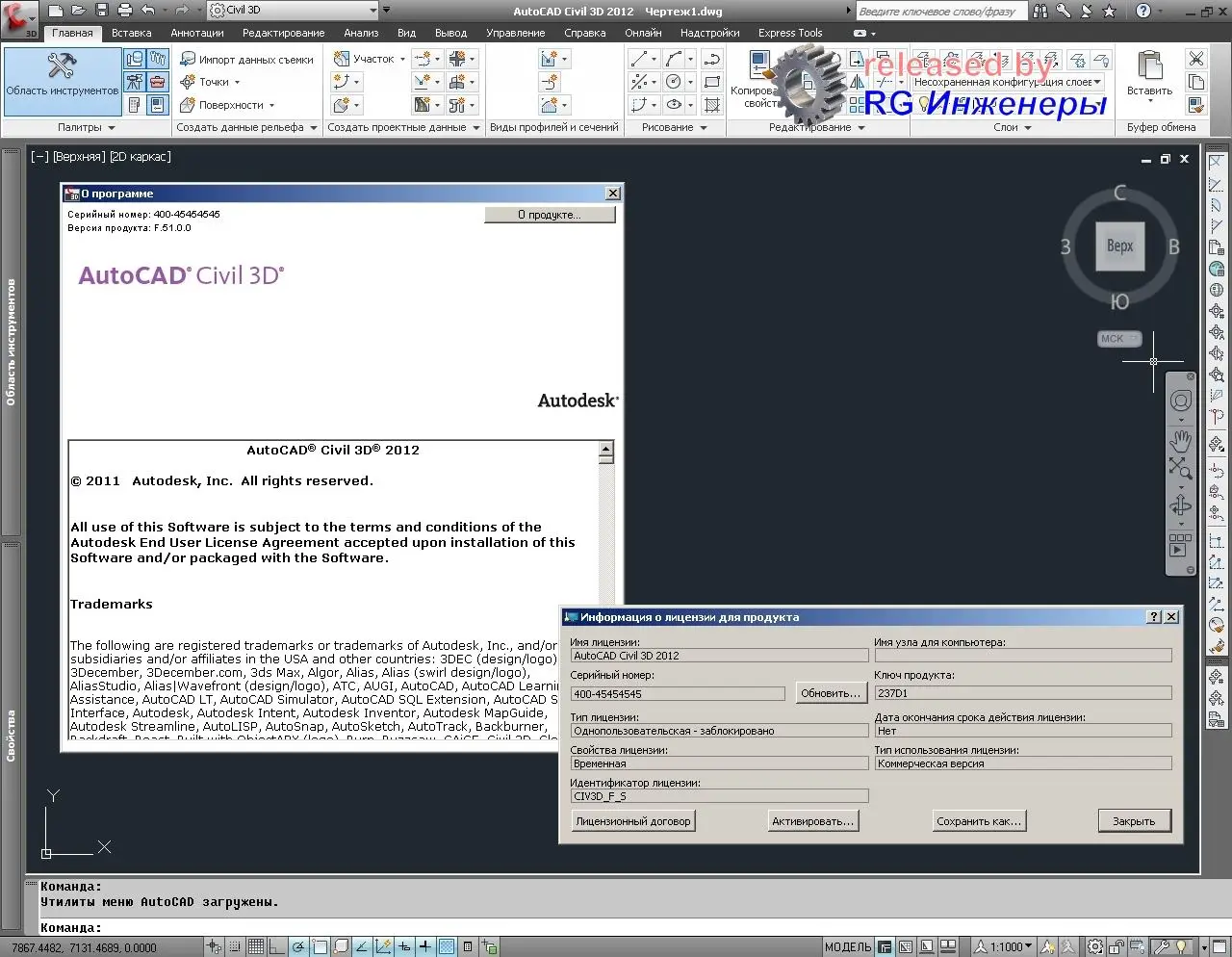Click the Pan hand icon on navigation bar
The height and width of the screenshot is (957, 1232).
[1181, 442]
